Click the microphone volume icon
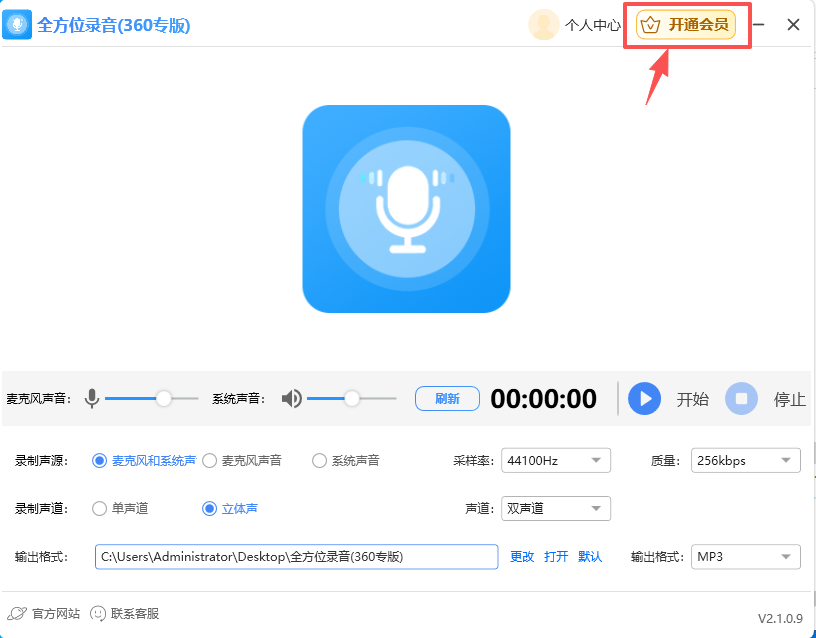The image size is (816, 638). tap(92, 398)
